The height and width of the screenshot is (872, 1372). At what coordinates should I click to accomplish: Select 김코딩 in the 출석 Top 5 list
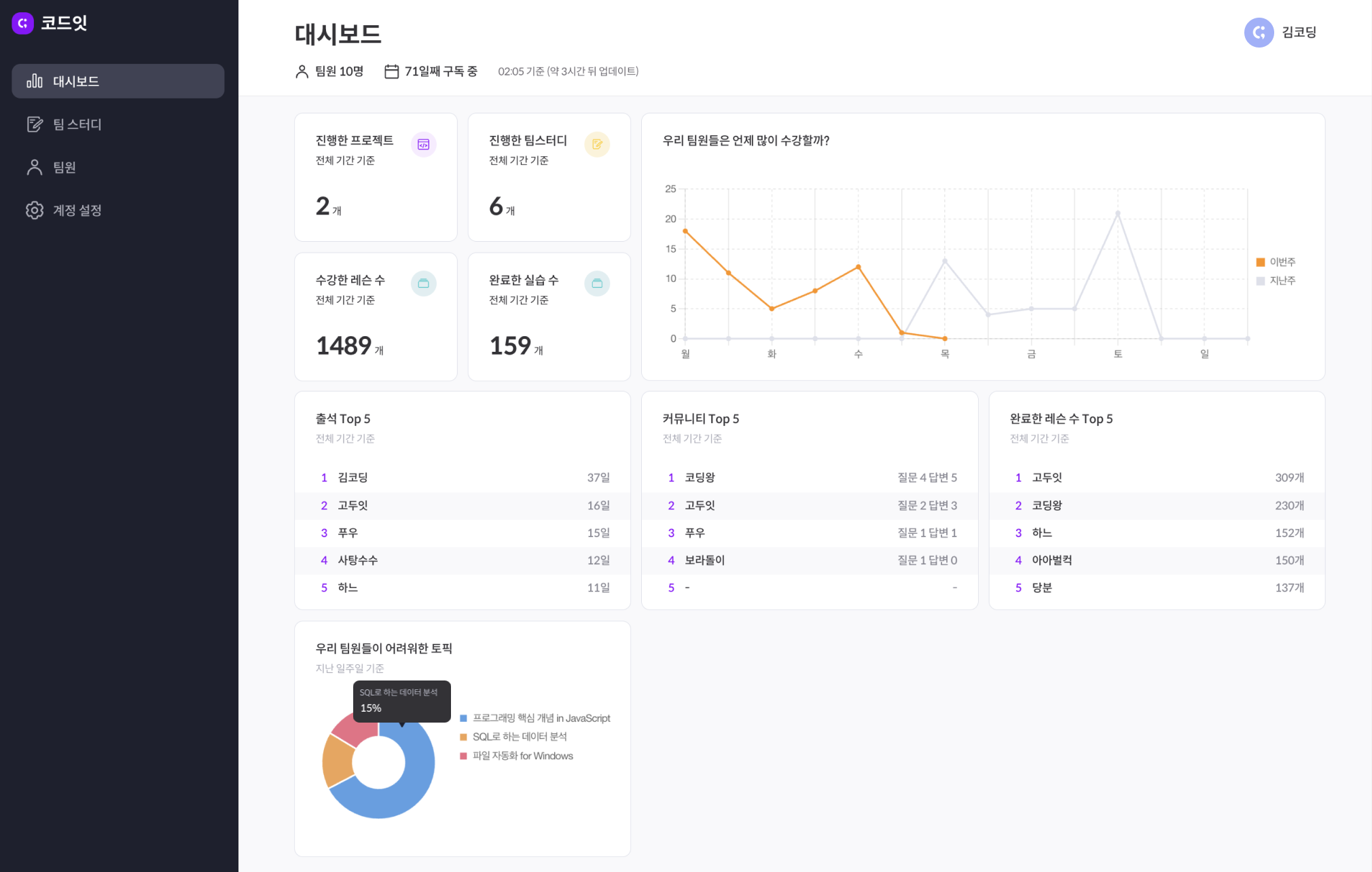[x=353, y=477]
